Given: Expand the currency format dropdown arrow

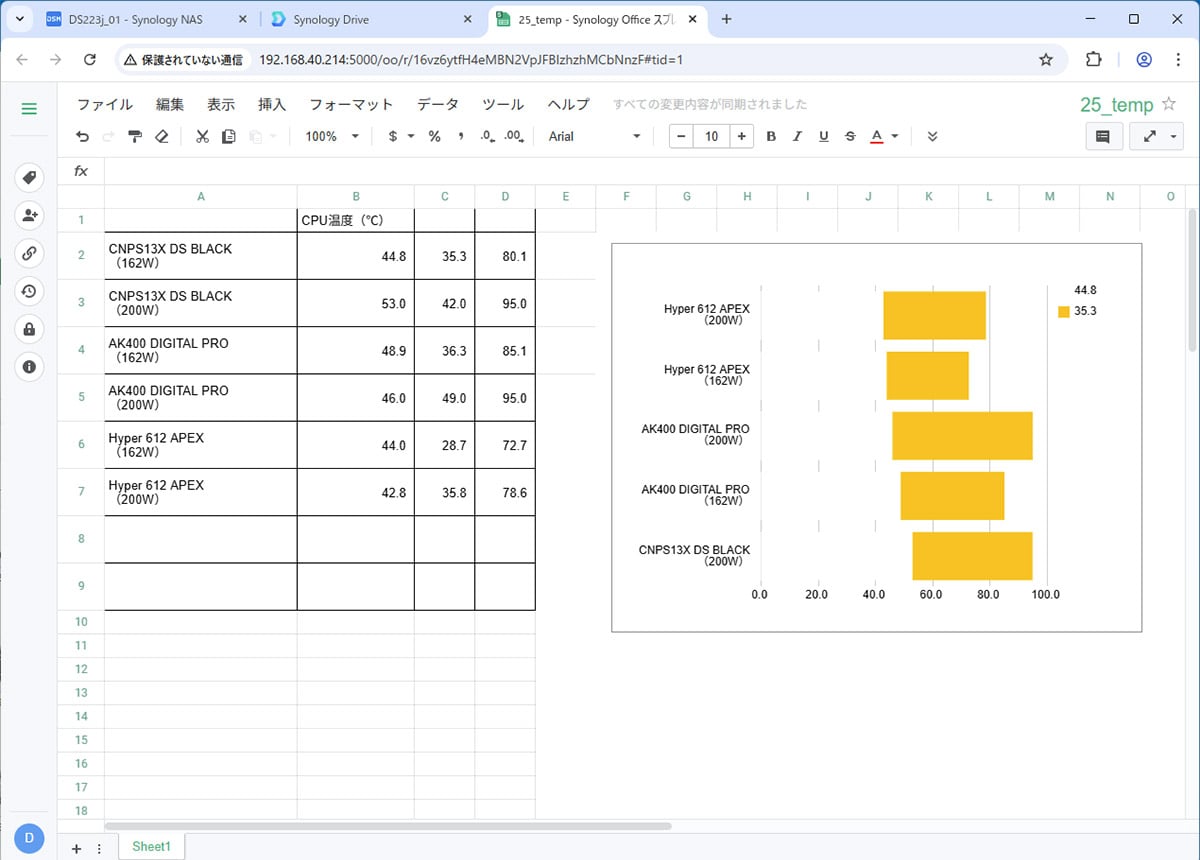Looking at the screenshot, I should [411, 137].
